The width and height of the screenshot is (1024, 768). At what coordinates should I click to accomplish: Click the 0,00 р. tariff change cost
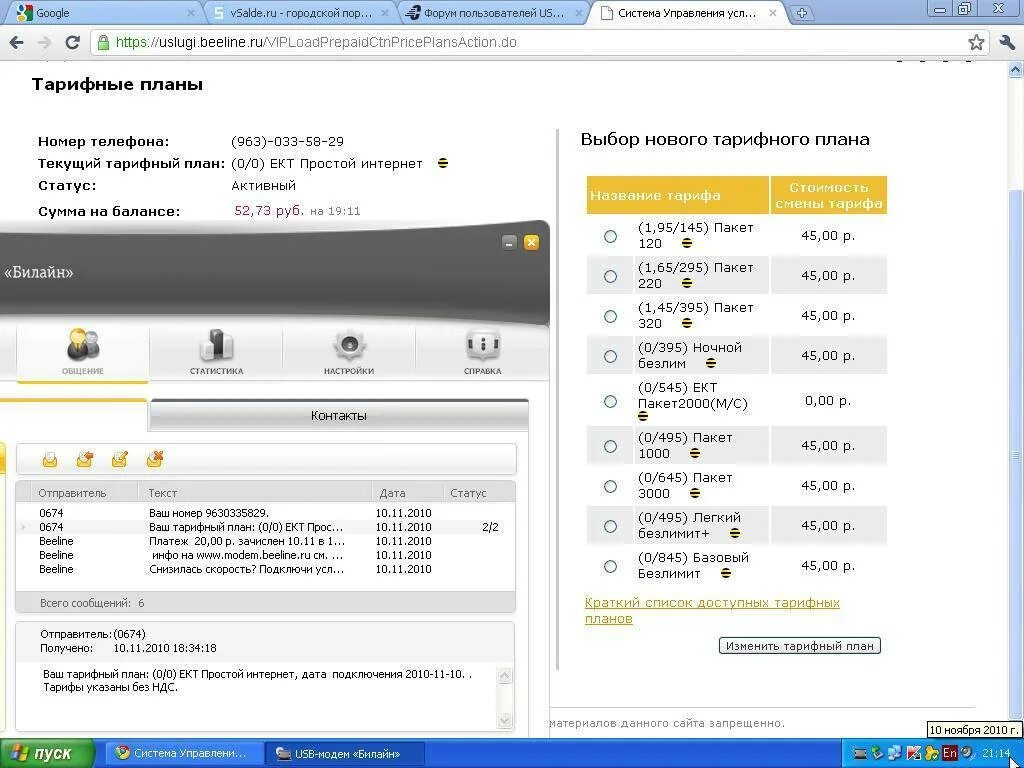coord(828,400)
